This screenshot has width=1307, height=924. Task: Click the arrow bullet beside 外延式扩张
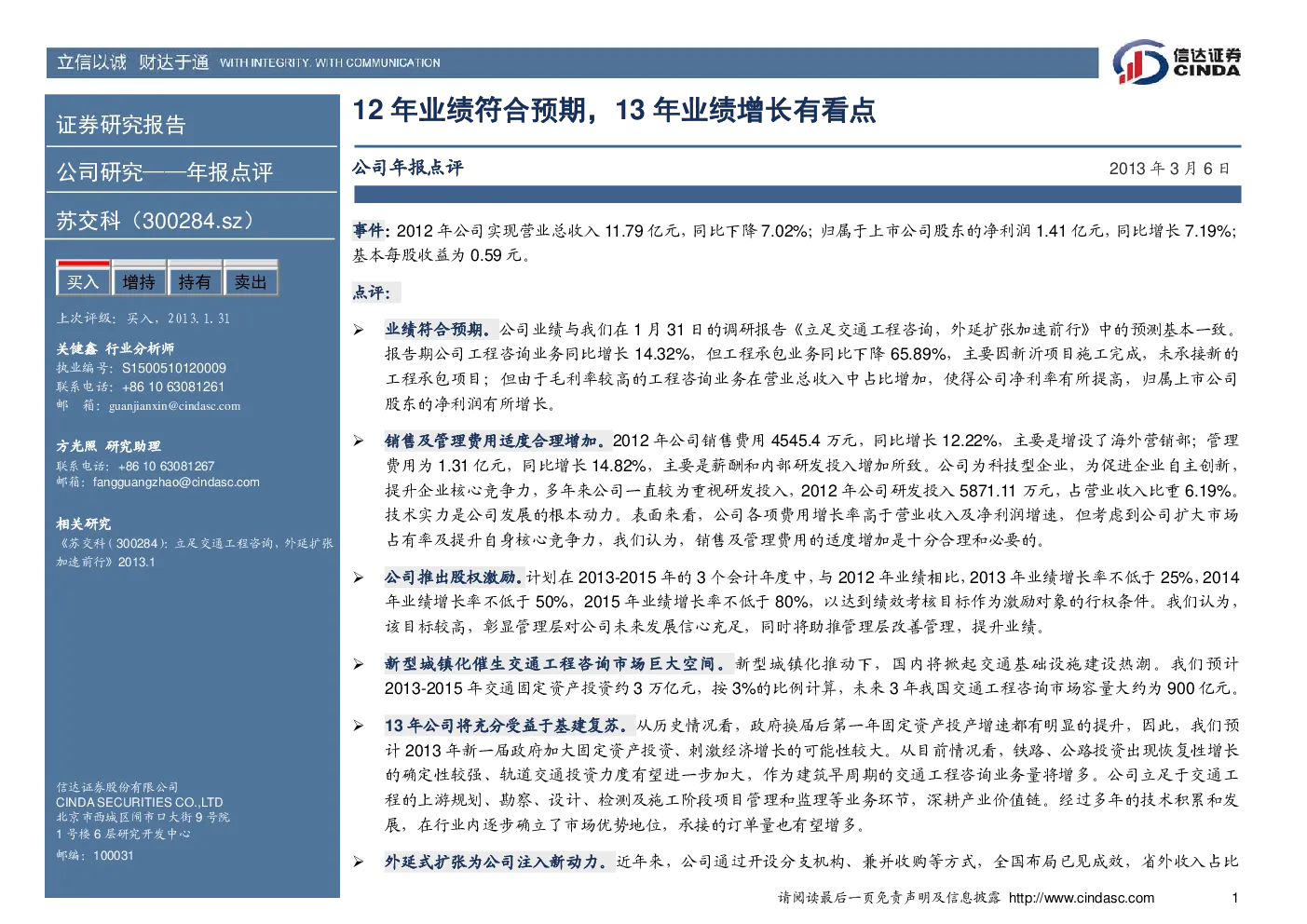point(359,863)
